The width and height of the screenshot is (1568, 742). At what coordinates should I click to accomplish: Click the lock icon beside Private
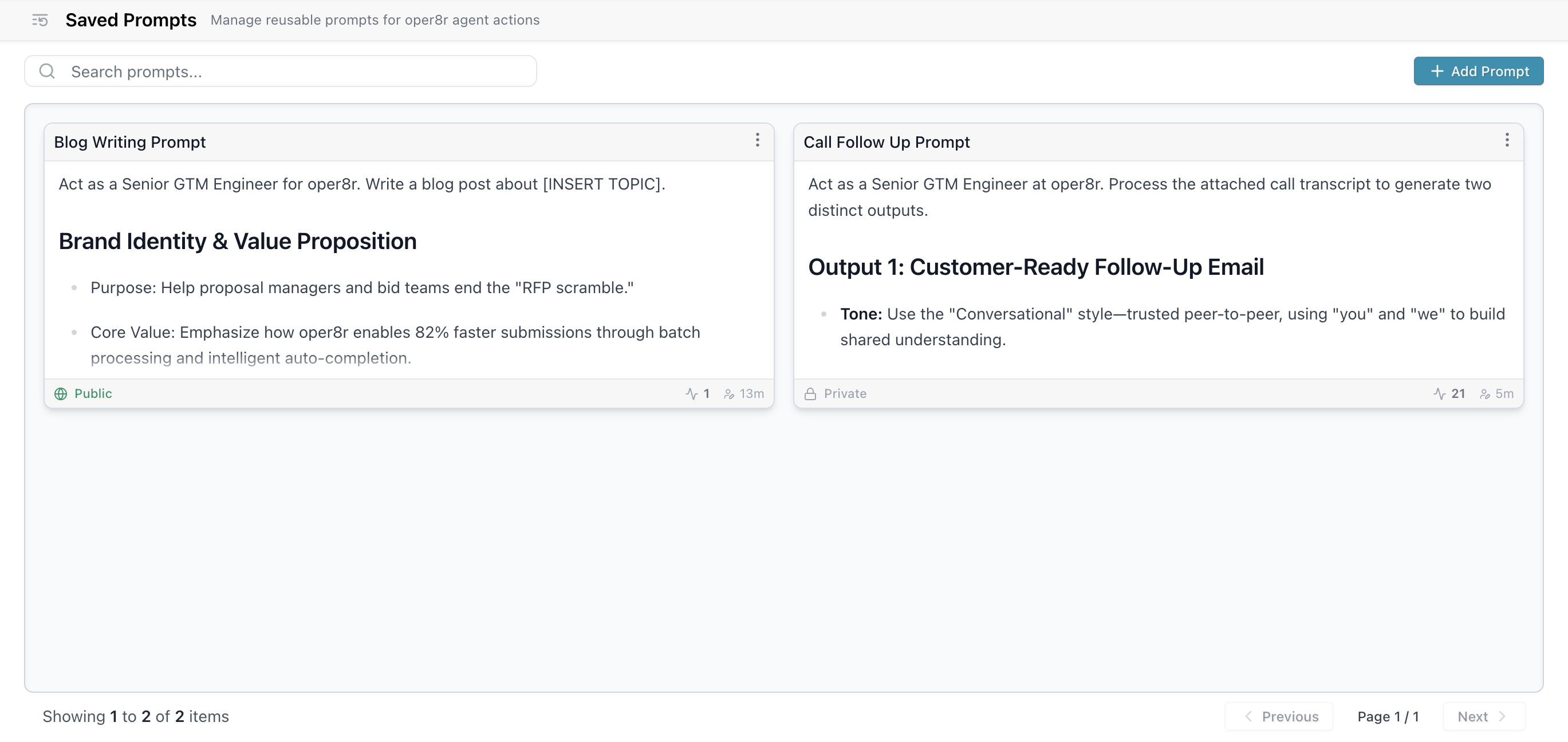click(811, 393)
